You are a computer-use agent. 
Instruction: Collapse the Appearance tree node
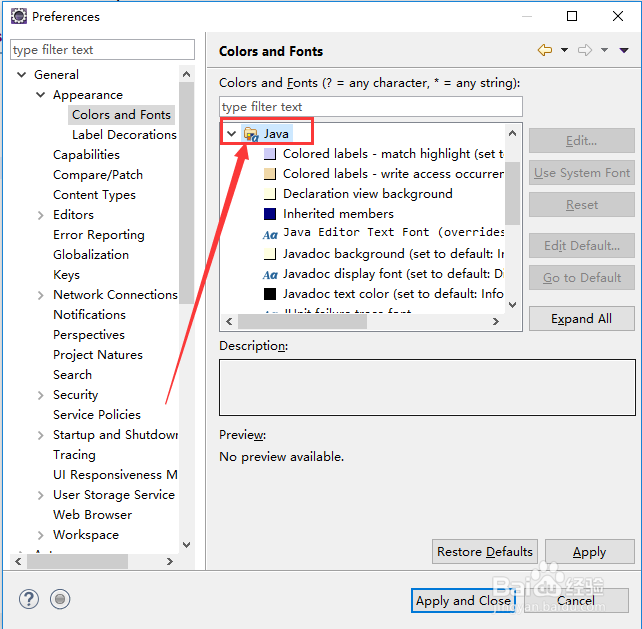[41, 95]
